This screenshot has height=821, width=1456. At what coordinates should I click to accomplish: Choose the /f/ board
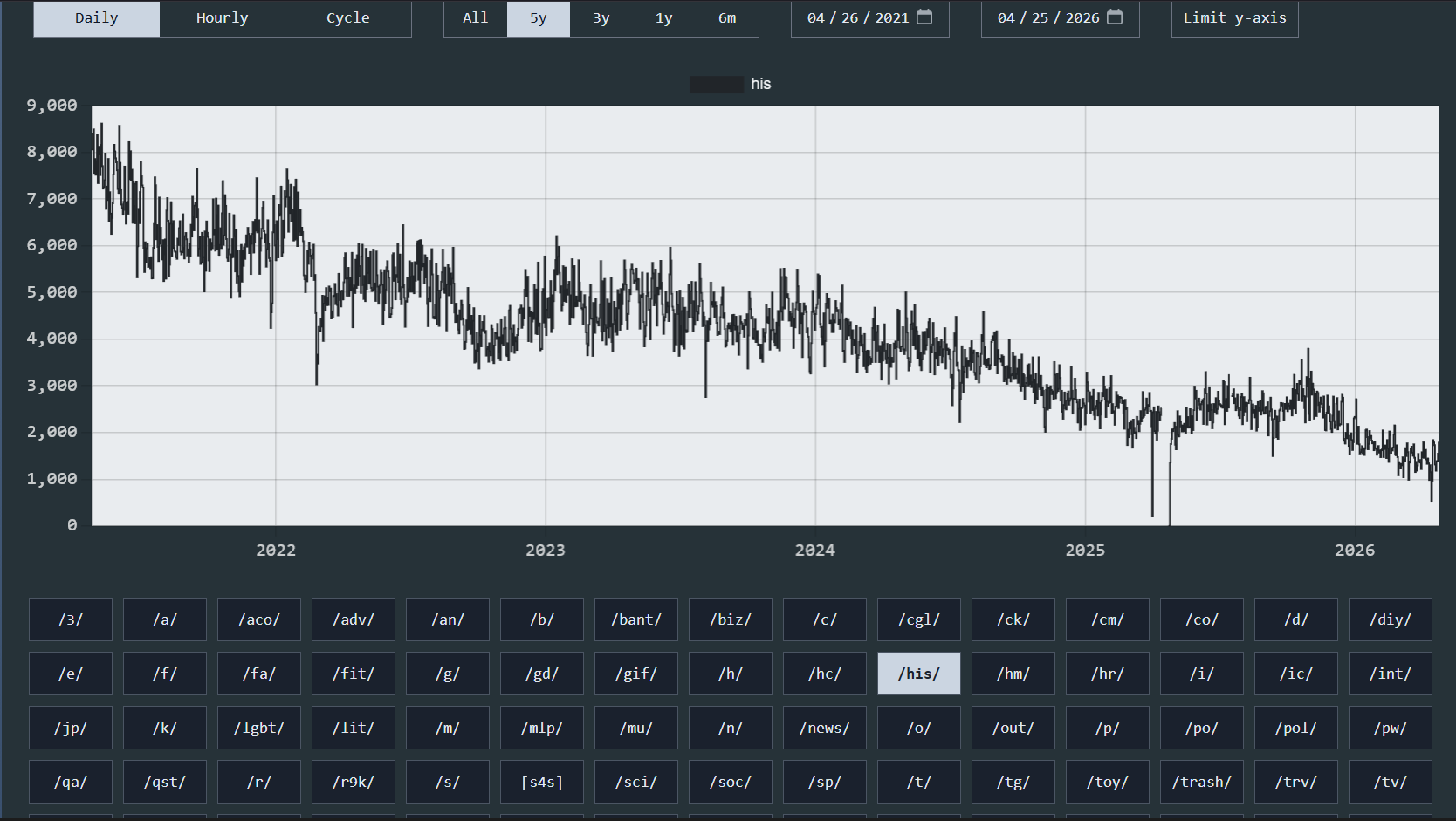click(x=165, y=674)
